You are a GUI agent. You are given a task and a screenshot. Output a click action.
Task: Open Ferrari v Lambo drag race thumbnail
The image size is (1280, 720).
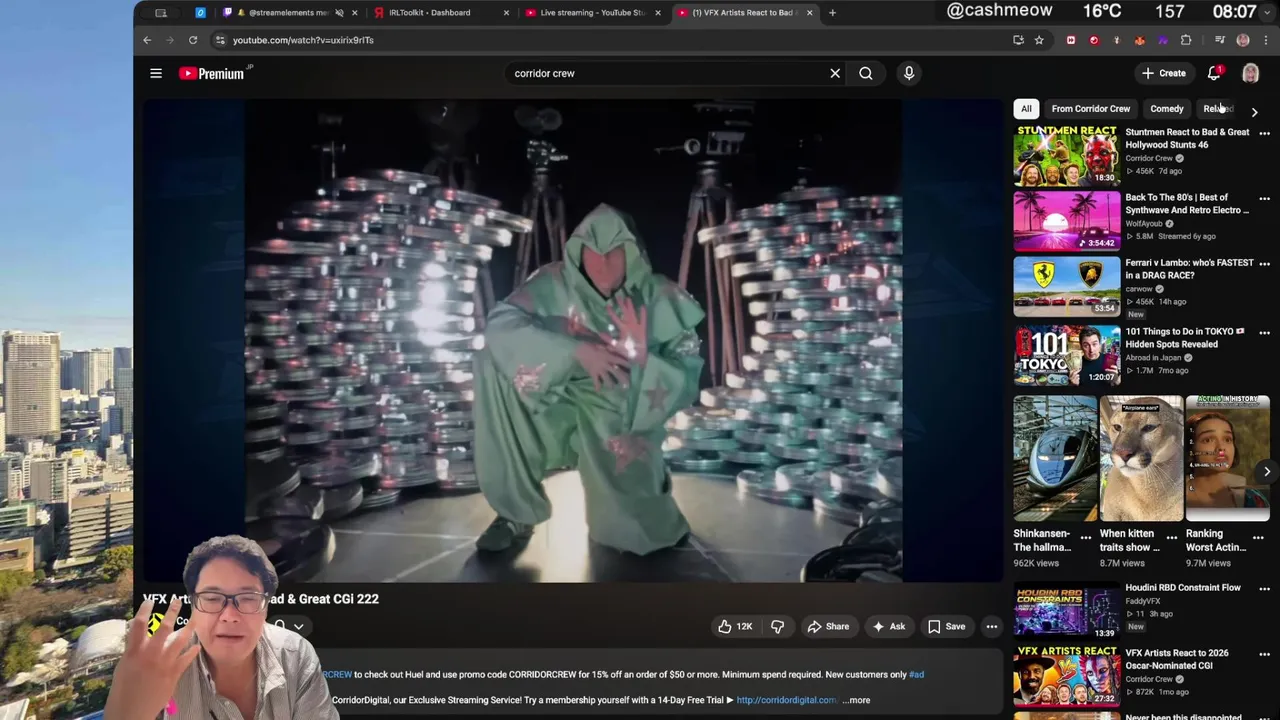coord(1067,286)
